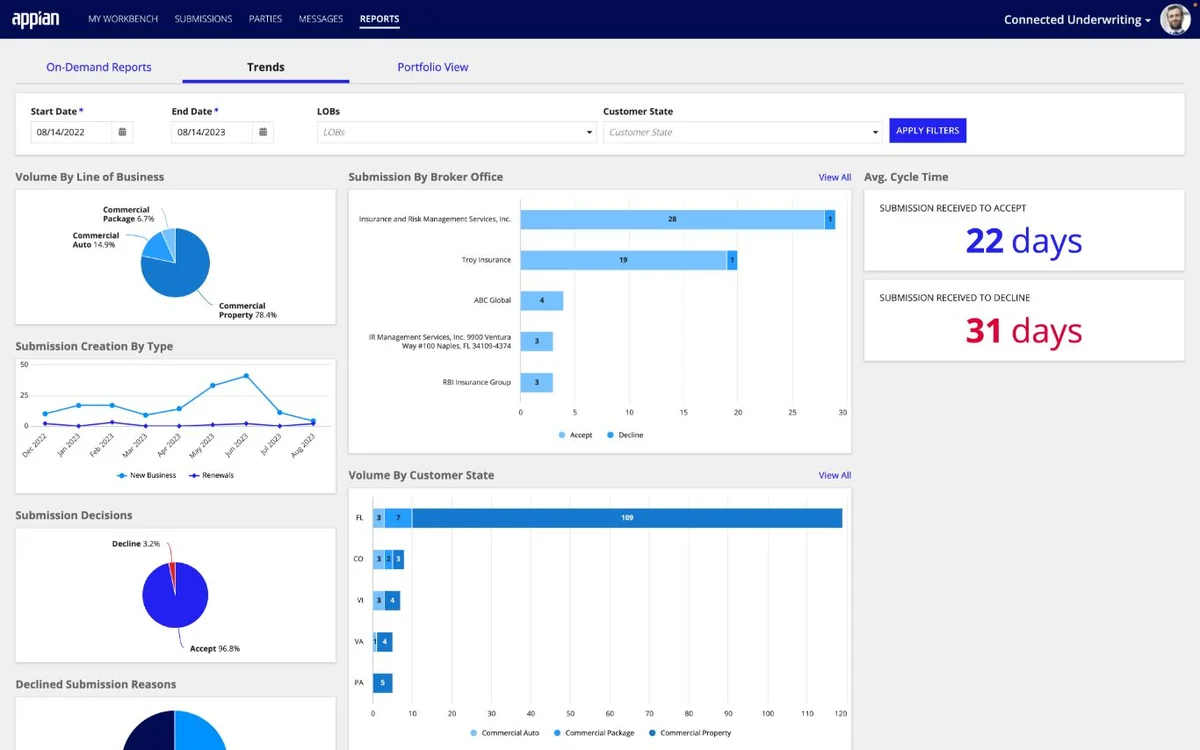Toggle the New Business legend series

(146, 475)
